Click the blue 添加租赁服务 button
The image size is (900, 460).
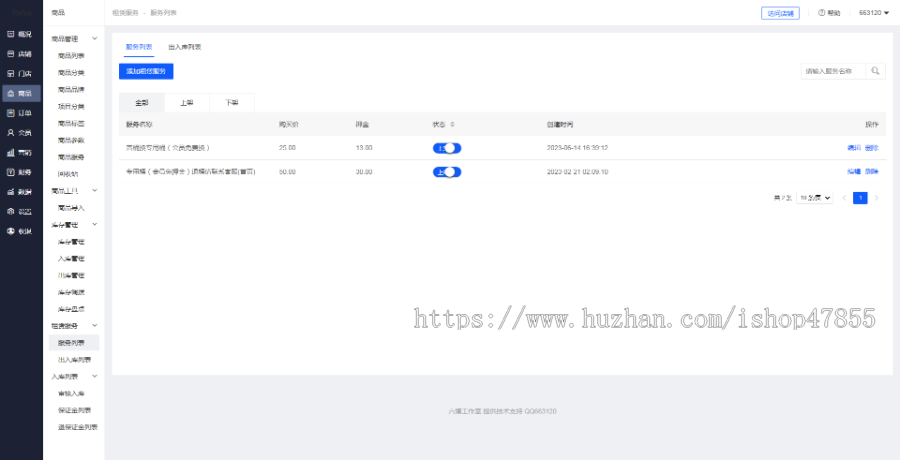[146, 71]
